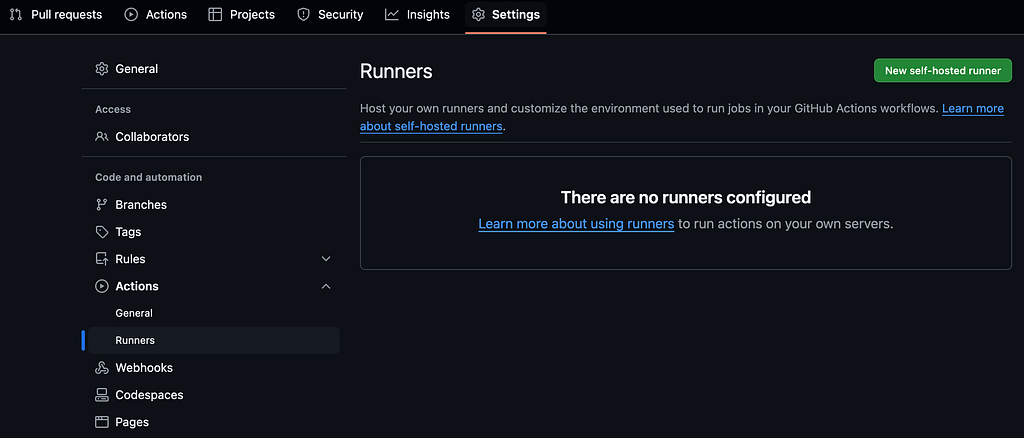1024x438 pixels.
Task: Click the Projects table icon
Action: (215, 14)
